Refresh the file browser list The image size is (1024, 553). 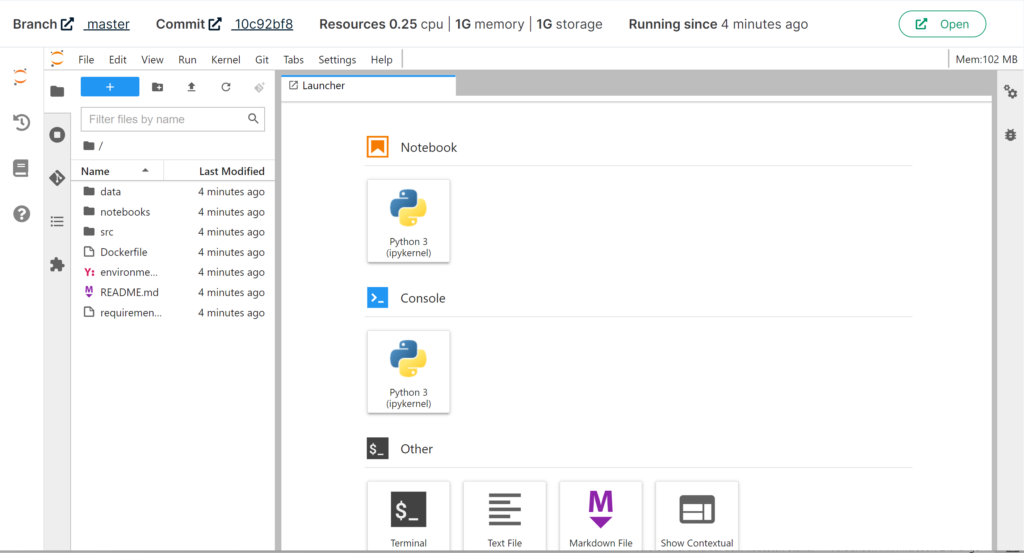(226, 87)
